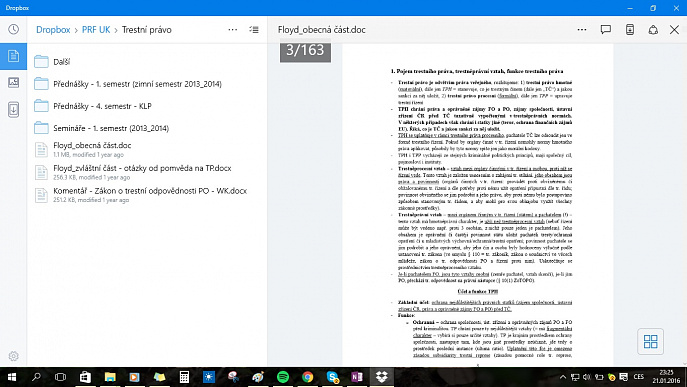Switch CES keyboard language indicator
687x387 pixels.
639,377
